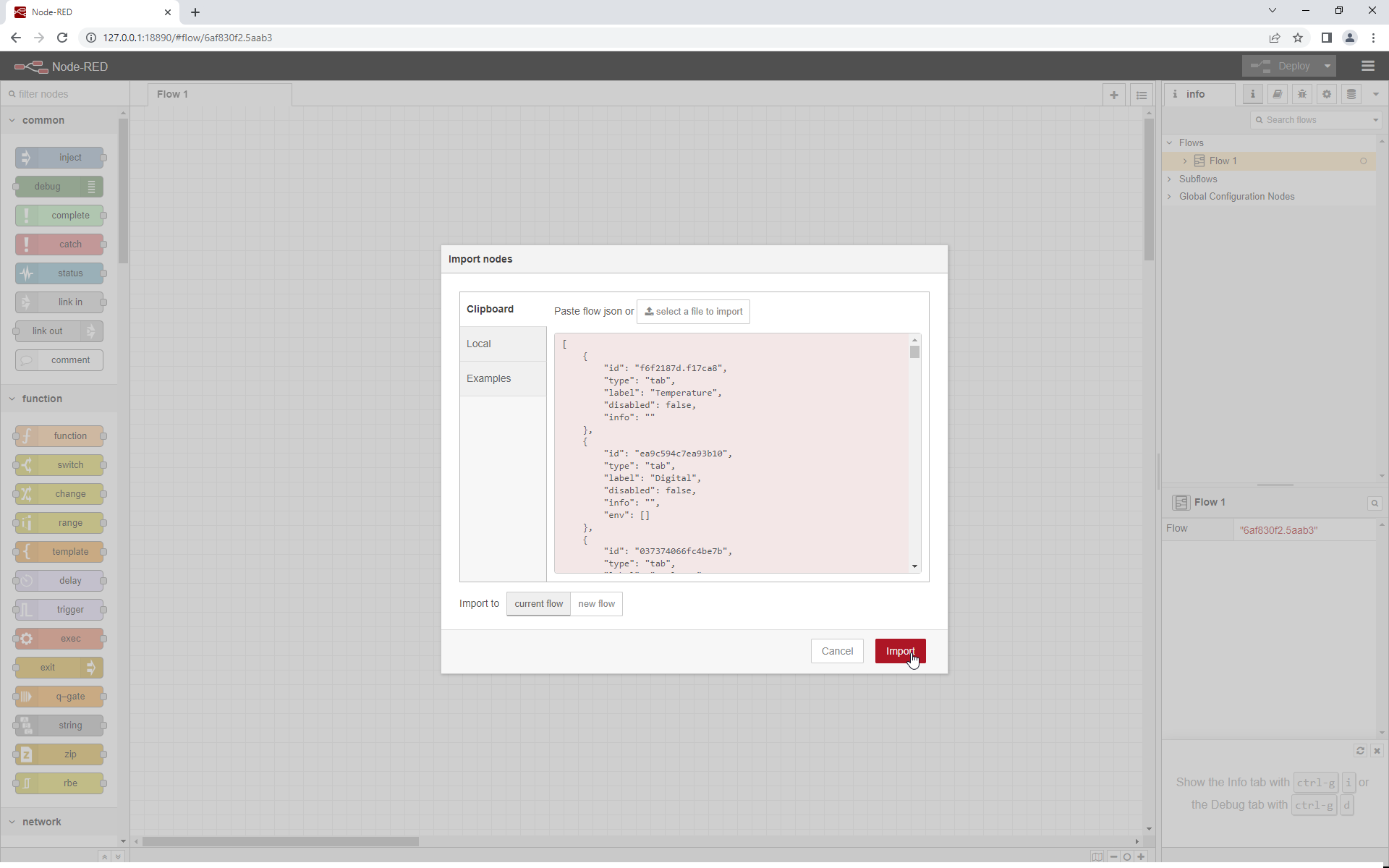Click the Search flows field
This screenshot has height=868, width=1389.
coord(1310,120)
